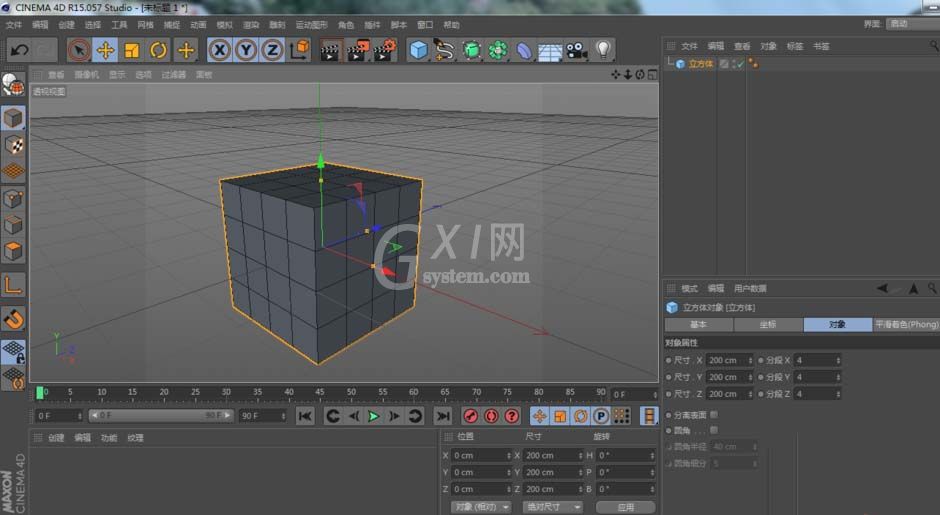Screen dimensions: 940x515
Task: Open the 运动图形 menu
Action: click(x=312, y=25)
